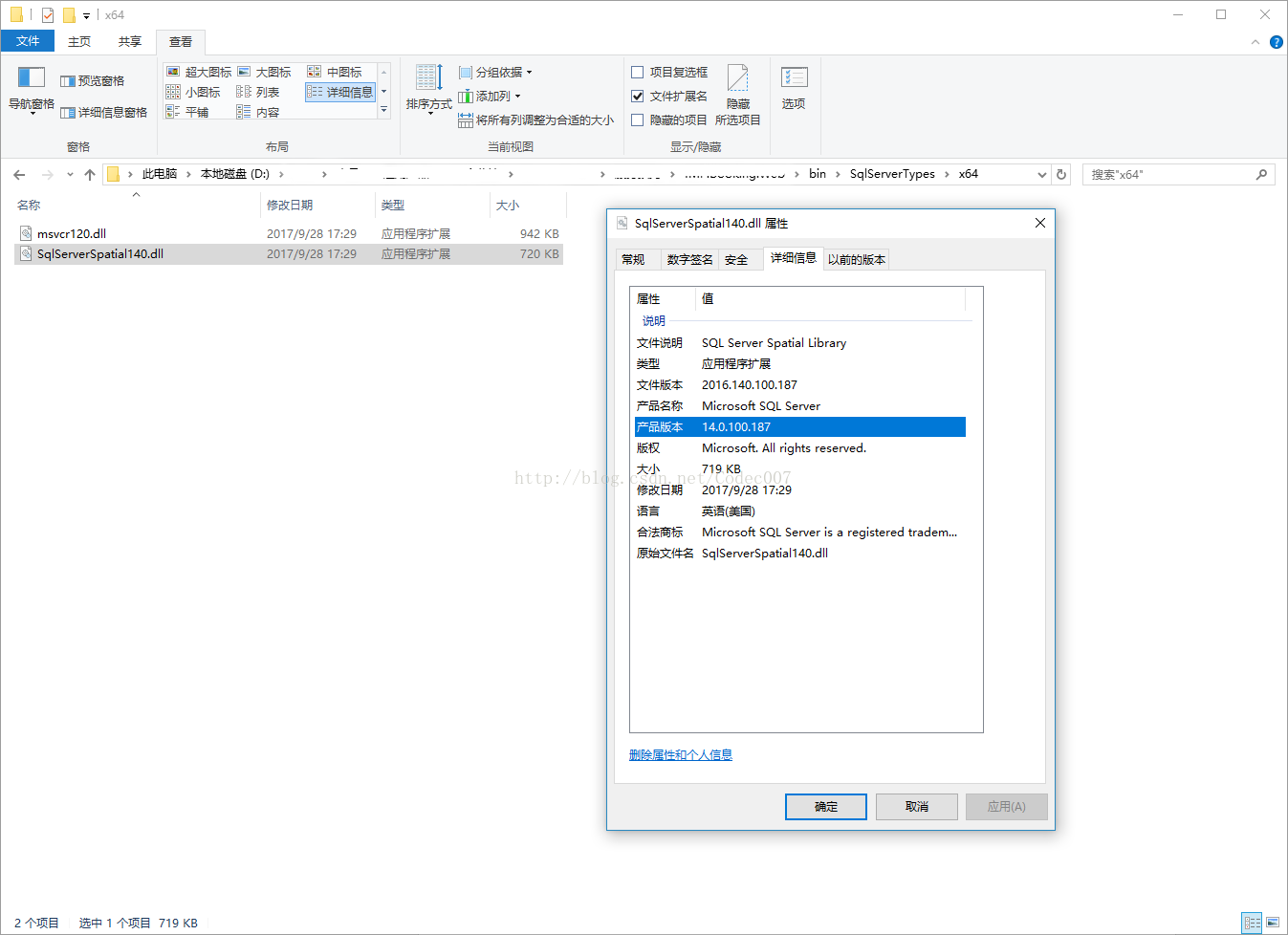The width and height of the screenshot is (1288, 935).
Task: Select the SQL Server Spatial Library description row
Action: (x=799, y=343)
